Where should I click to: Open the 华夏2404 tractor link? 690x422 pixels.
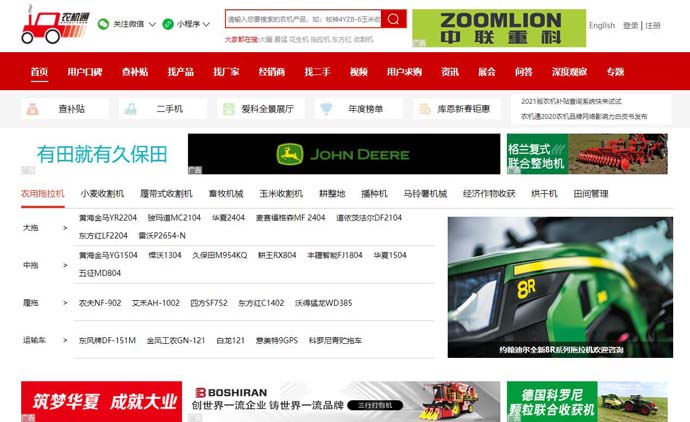228,218
